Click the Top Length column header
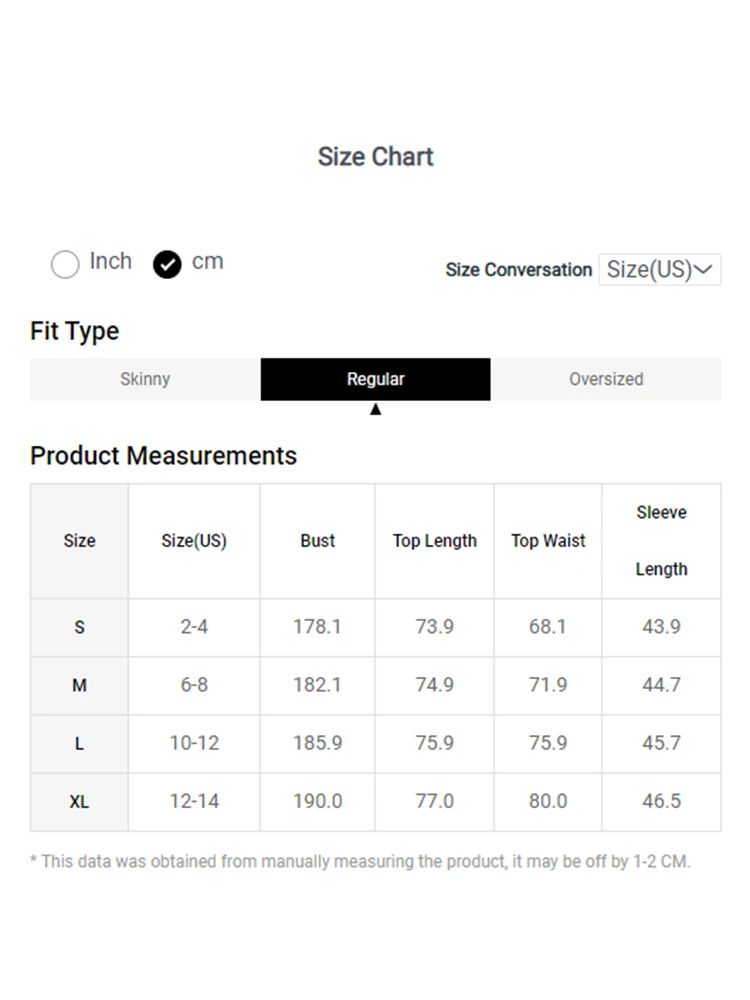Image resolution: width=750 pixels, height=1000 pixels. 434,541
